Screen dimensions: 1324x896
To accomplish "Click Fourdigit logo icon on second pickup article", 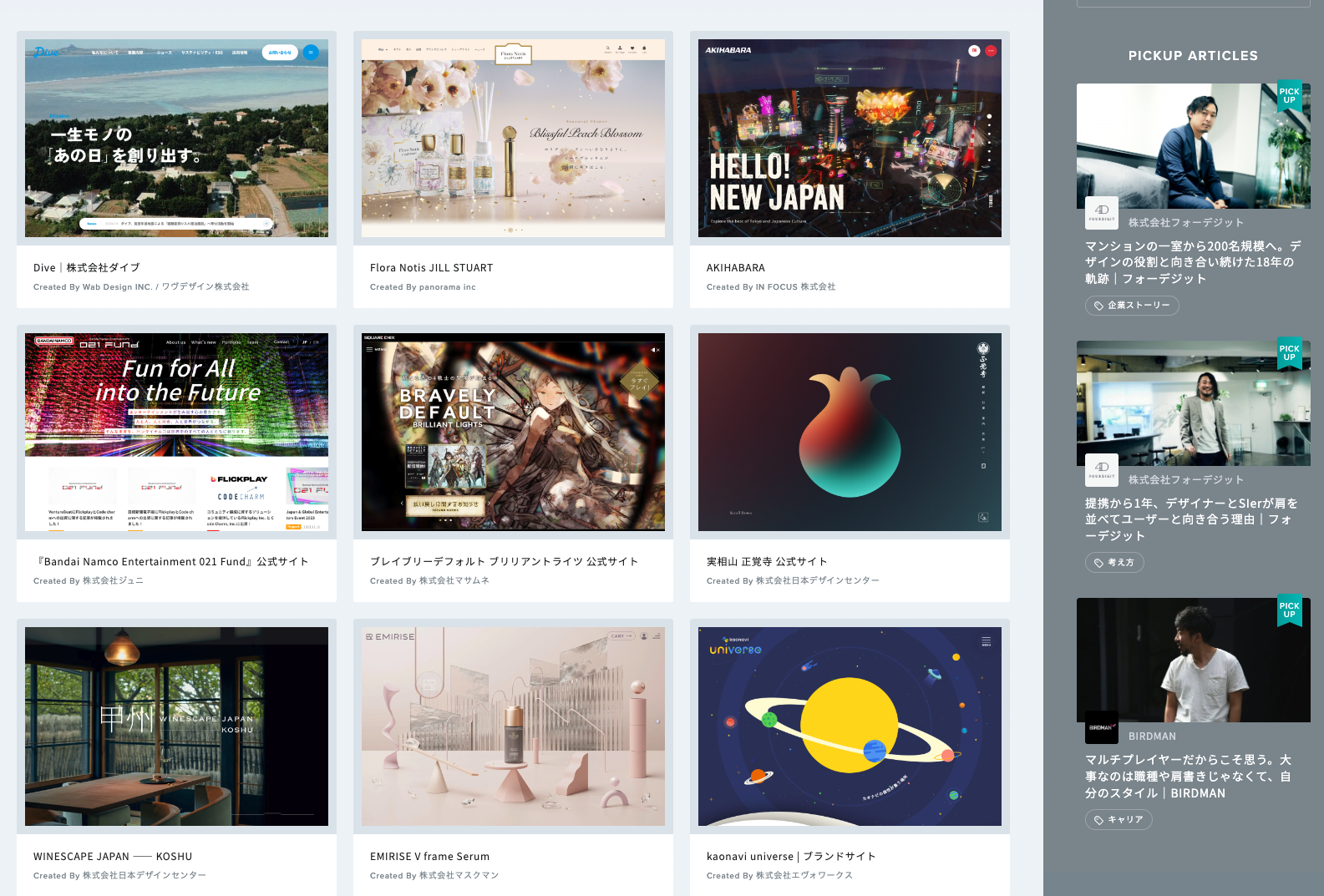I will pyautogui.click(x=1102, y=470).
